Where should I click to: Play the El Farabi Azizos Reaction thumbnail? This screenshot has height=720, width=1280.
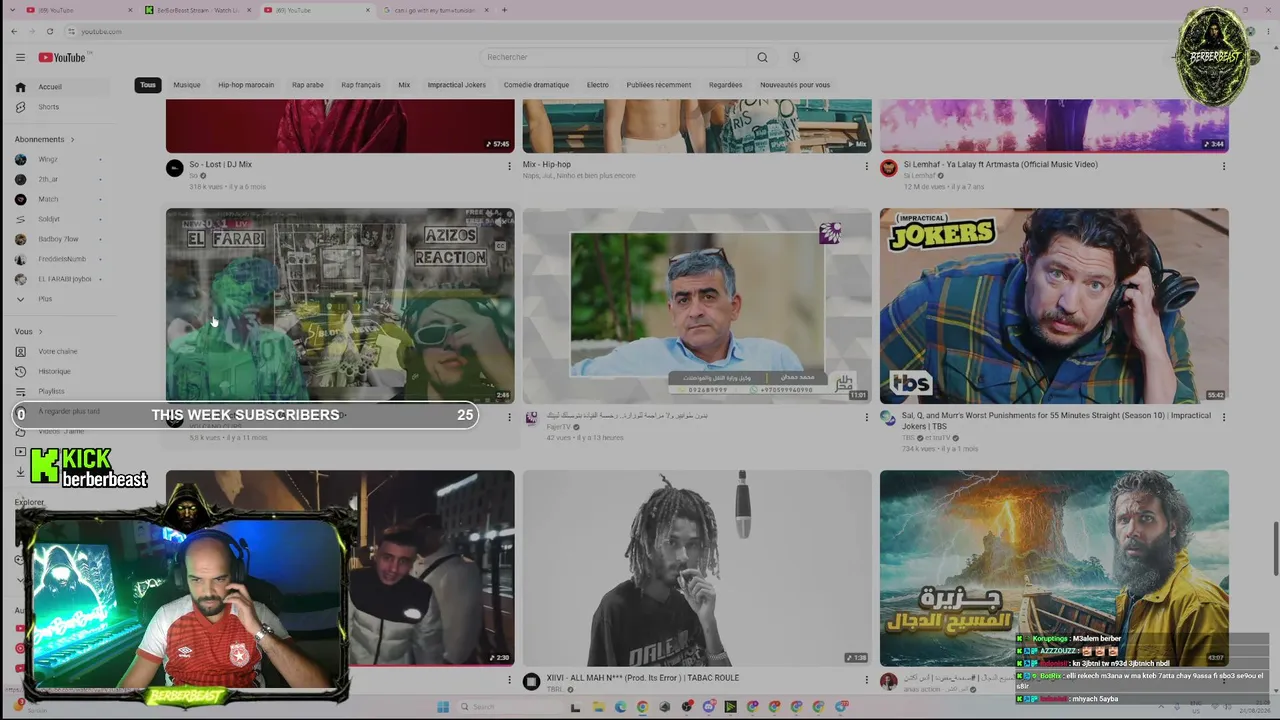[x=340, y=306]
